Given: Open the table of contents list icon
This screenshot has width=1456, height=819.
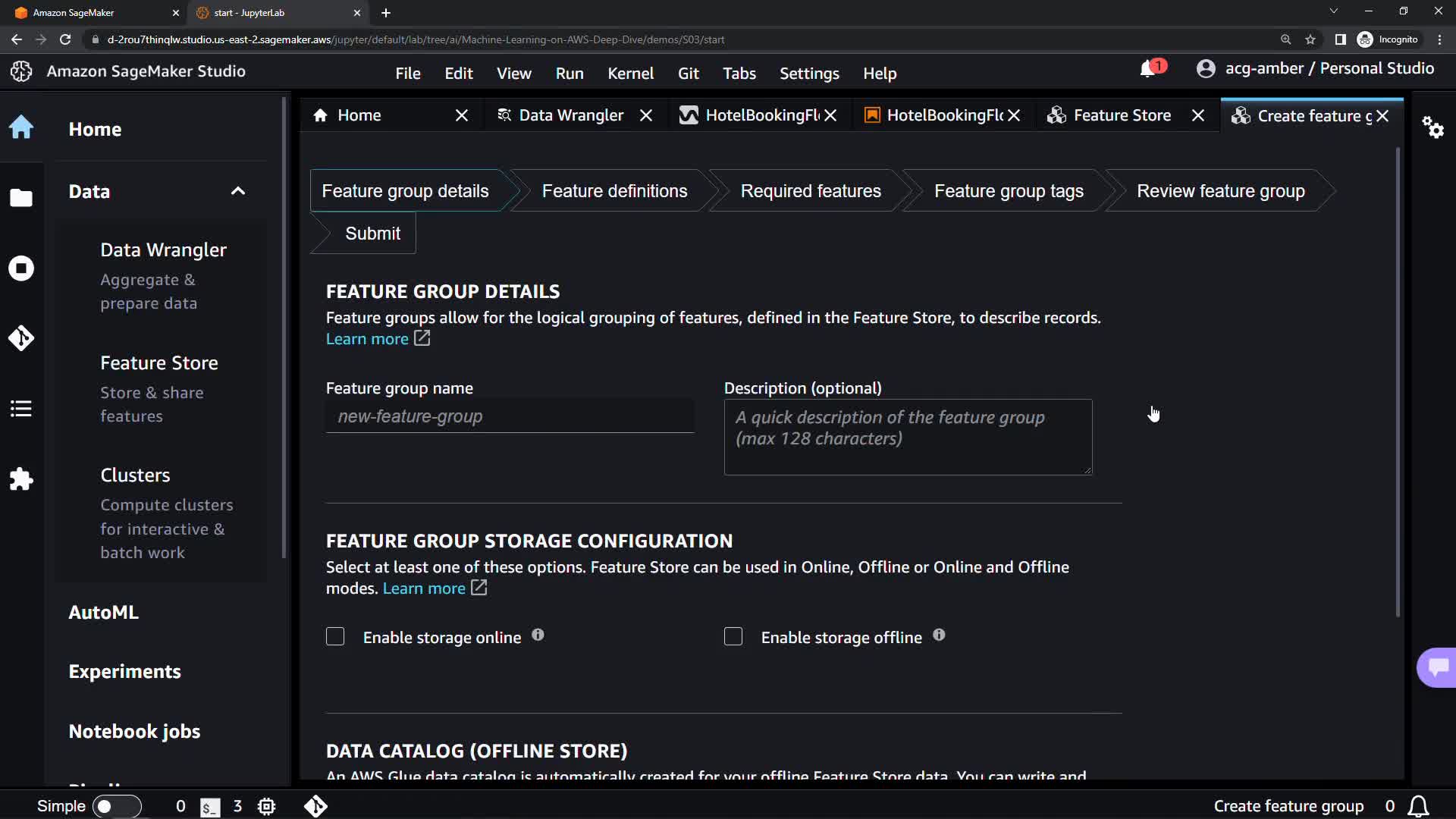Looking at the screenshot, I should pyautogui.click(x=21, y=409).
